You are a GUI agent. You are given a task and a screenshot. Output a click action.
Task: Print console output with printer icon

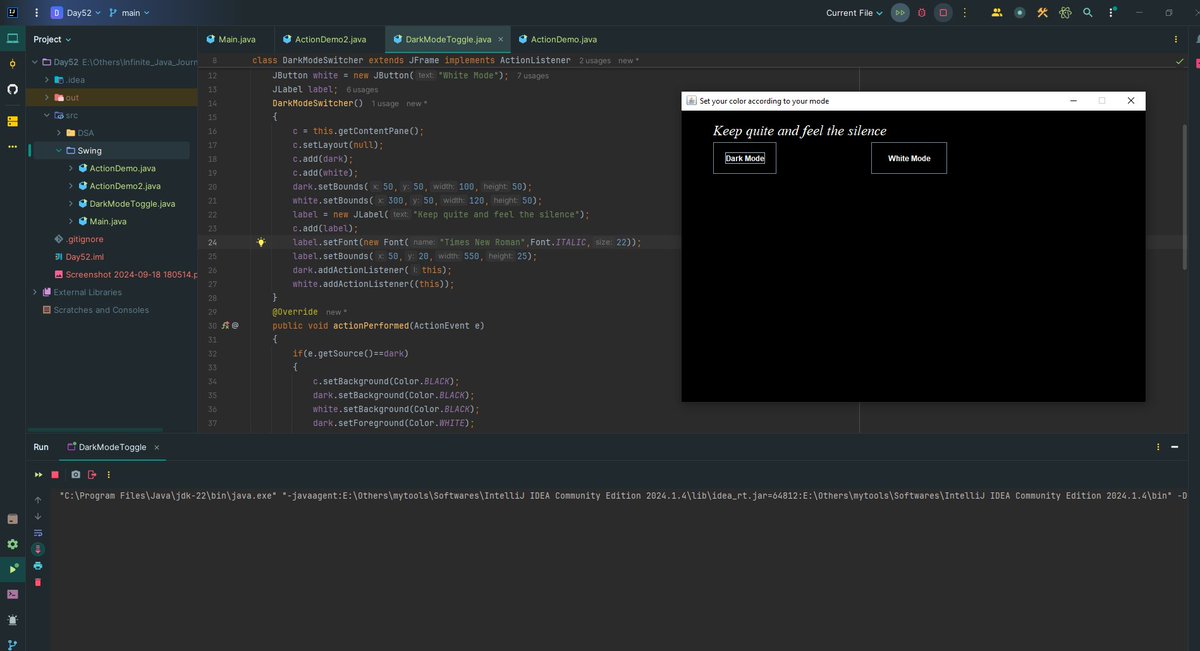(x=39, y=565)
